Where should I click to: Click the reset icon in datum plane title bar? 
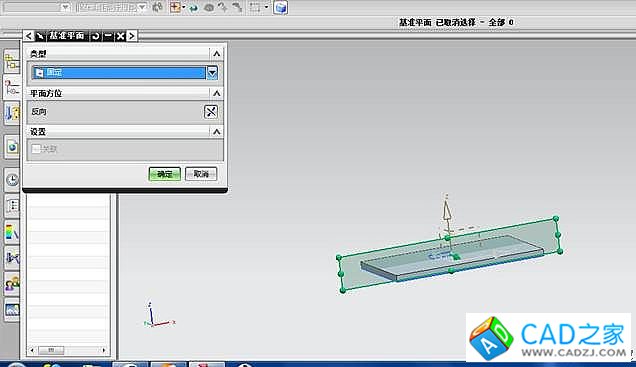[95, 36]
